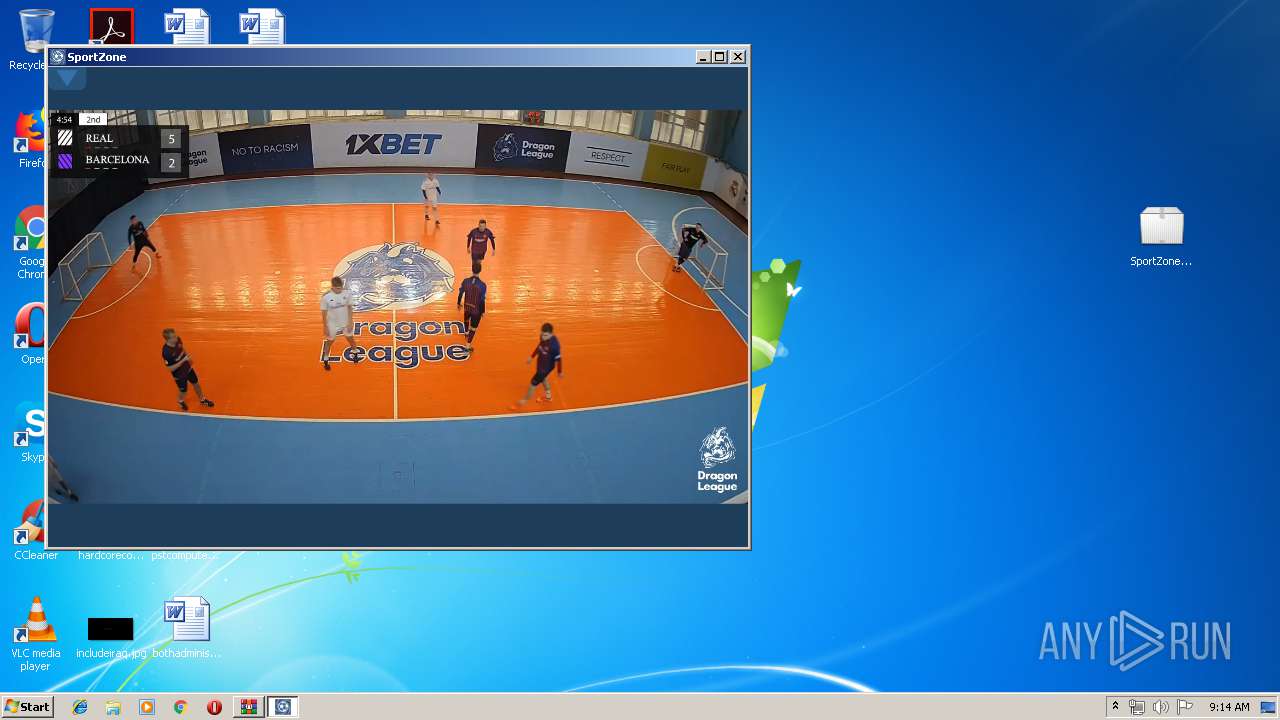Screen dimensions: 1280x720
Task: Open Windows Explorer from taskbar
Action: (113, 707)
